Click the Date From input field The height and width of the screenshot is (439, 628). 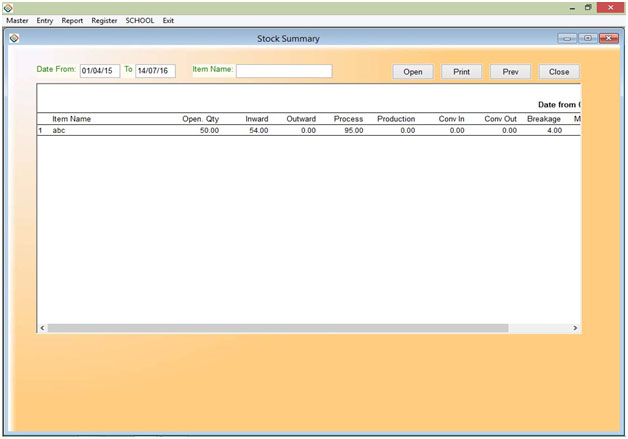(x=100, y=71)
